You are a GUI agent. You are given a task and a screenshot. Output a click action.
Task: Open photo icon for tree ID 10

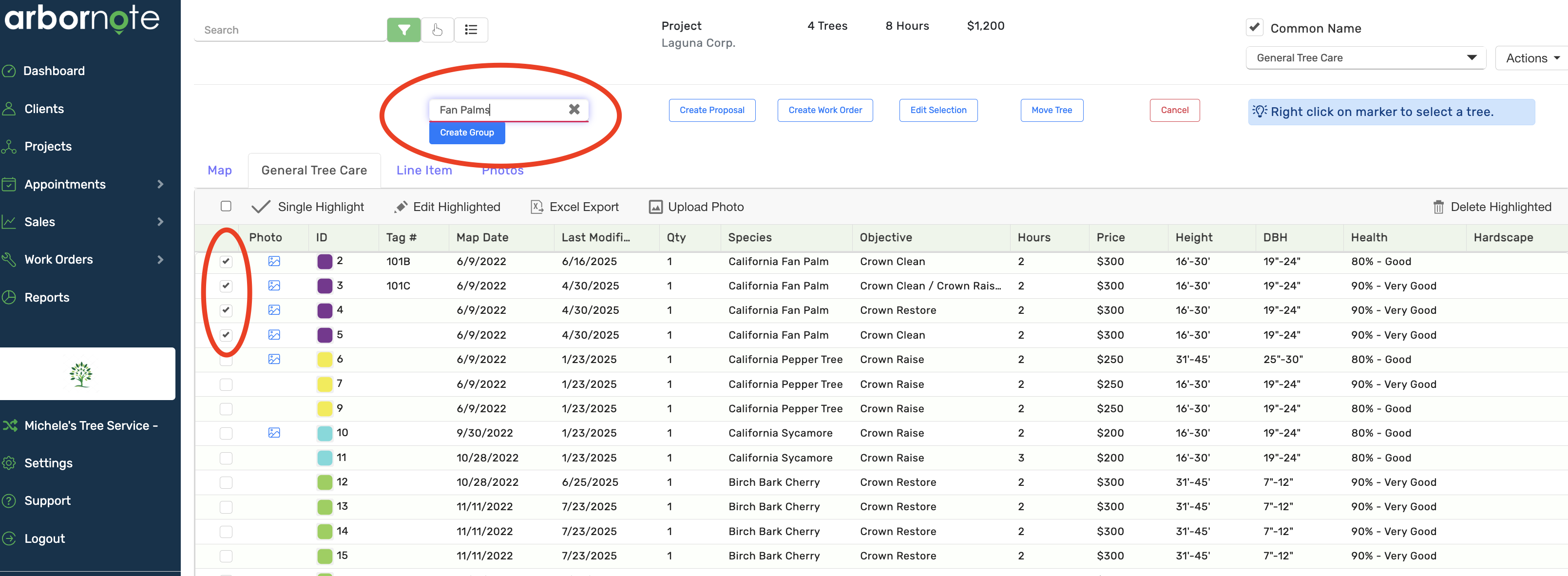pyautogui.click(x=274, y=433)
